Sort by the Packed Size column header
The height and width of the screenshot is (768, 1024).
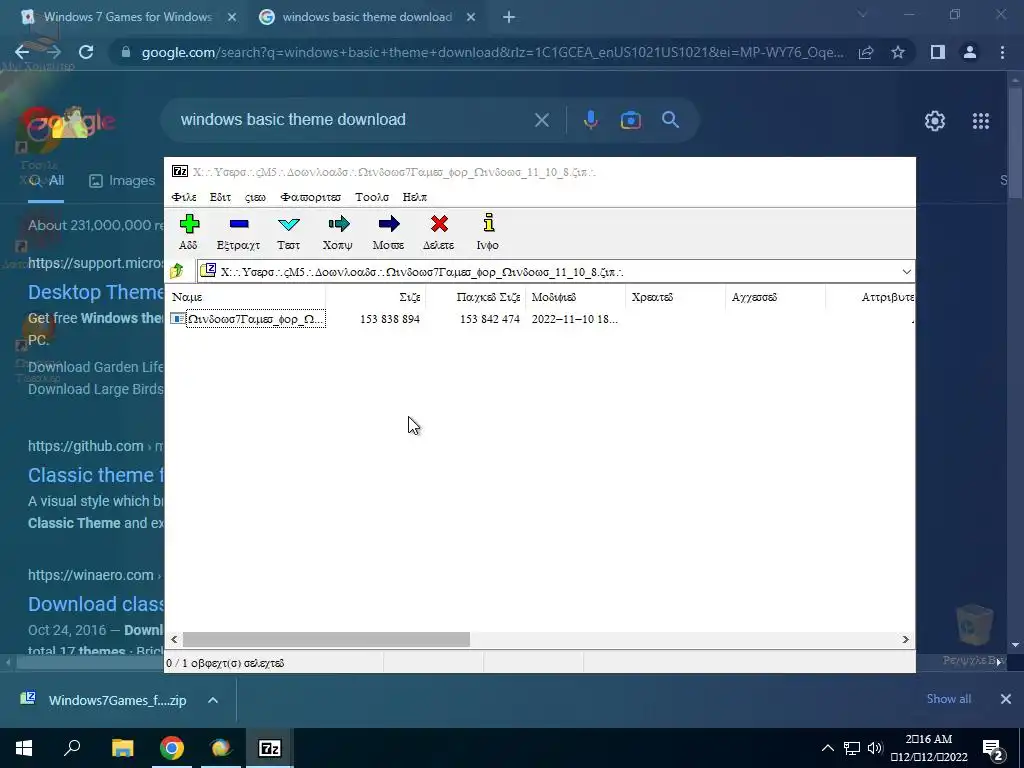[x=475, y=297]
